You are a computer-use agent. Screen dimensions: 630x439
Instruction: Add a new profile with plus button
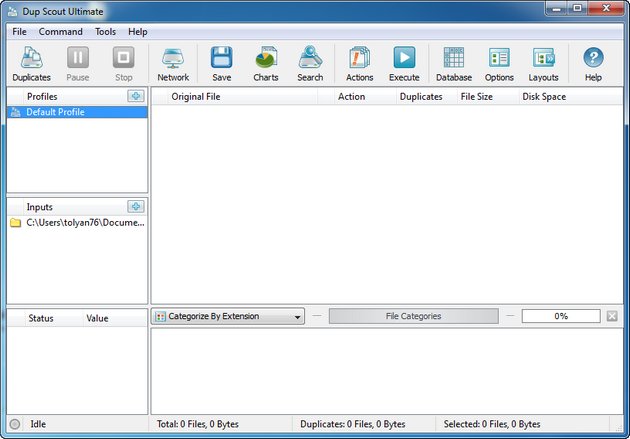coord(136,96)
